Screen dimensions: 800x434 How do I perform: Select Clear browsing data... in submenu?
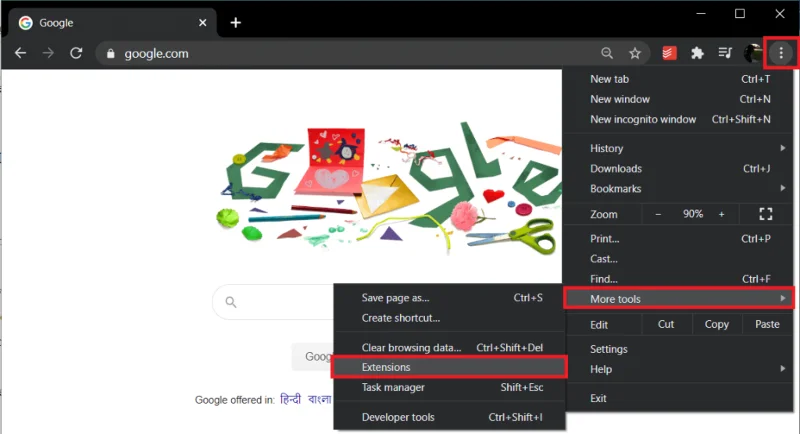point(449,348)
